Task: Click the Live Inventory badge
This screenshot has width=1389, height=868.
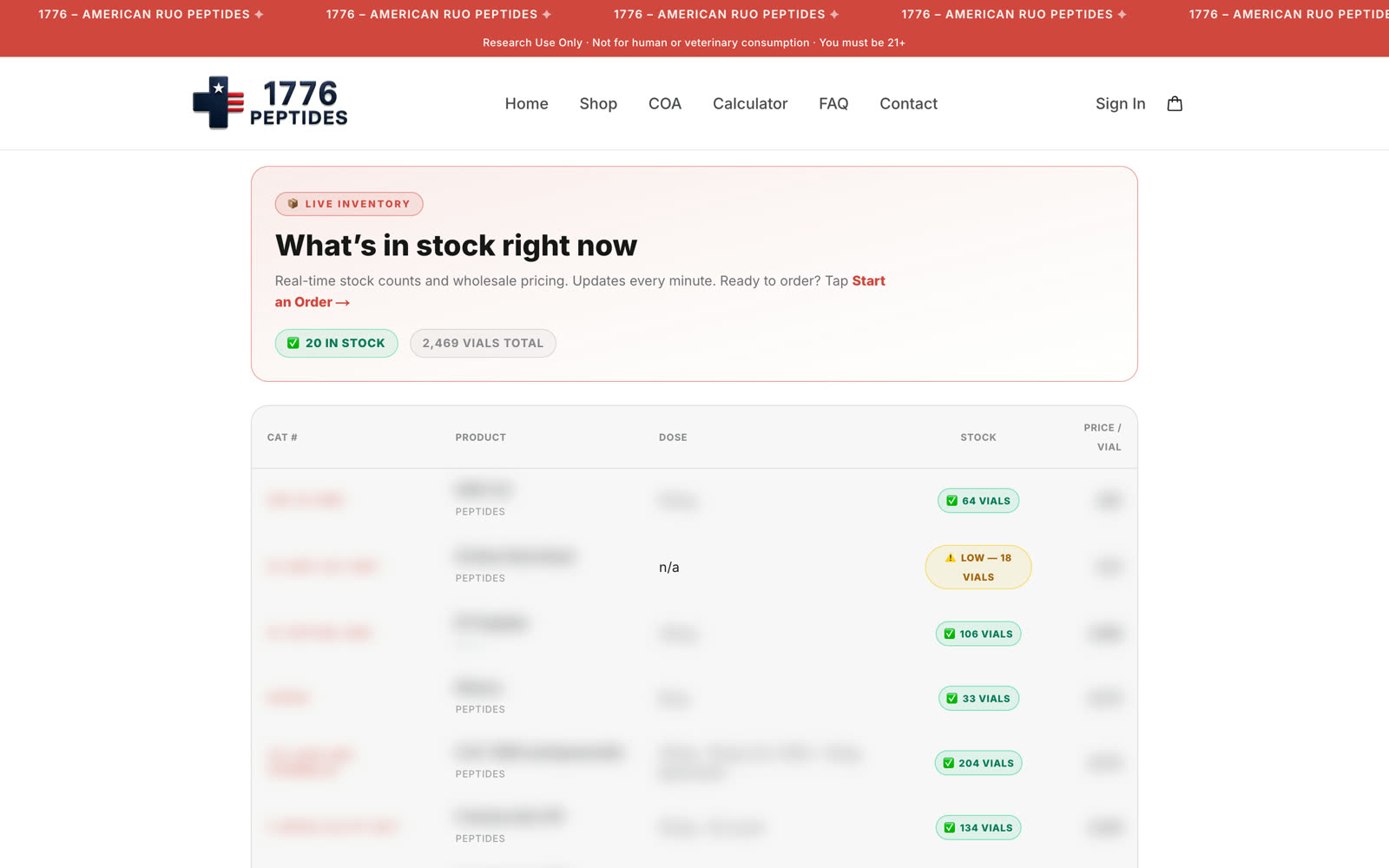Action: click(349, 204)
